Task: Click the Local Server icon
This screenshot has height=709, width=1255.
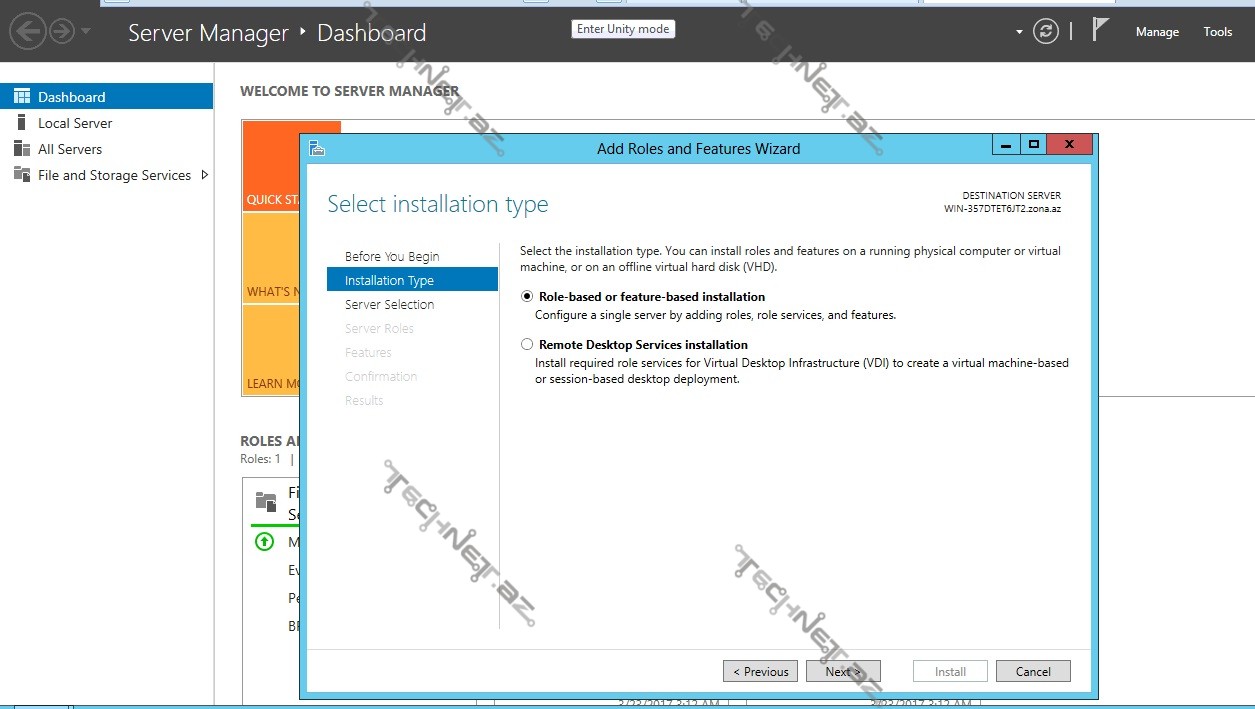Action: [x=22, y=123]
